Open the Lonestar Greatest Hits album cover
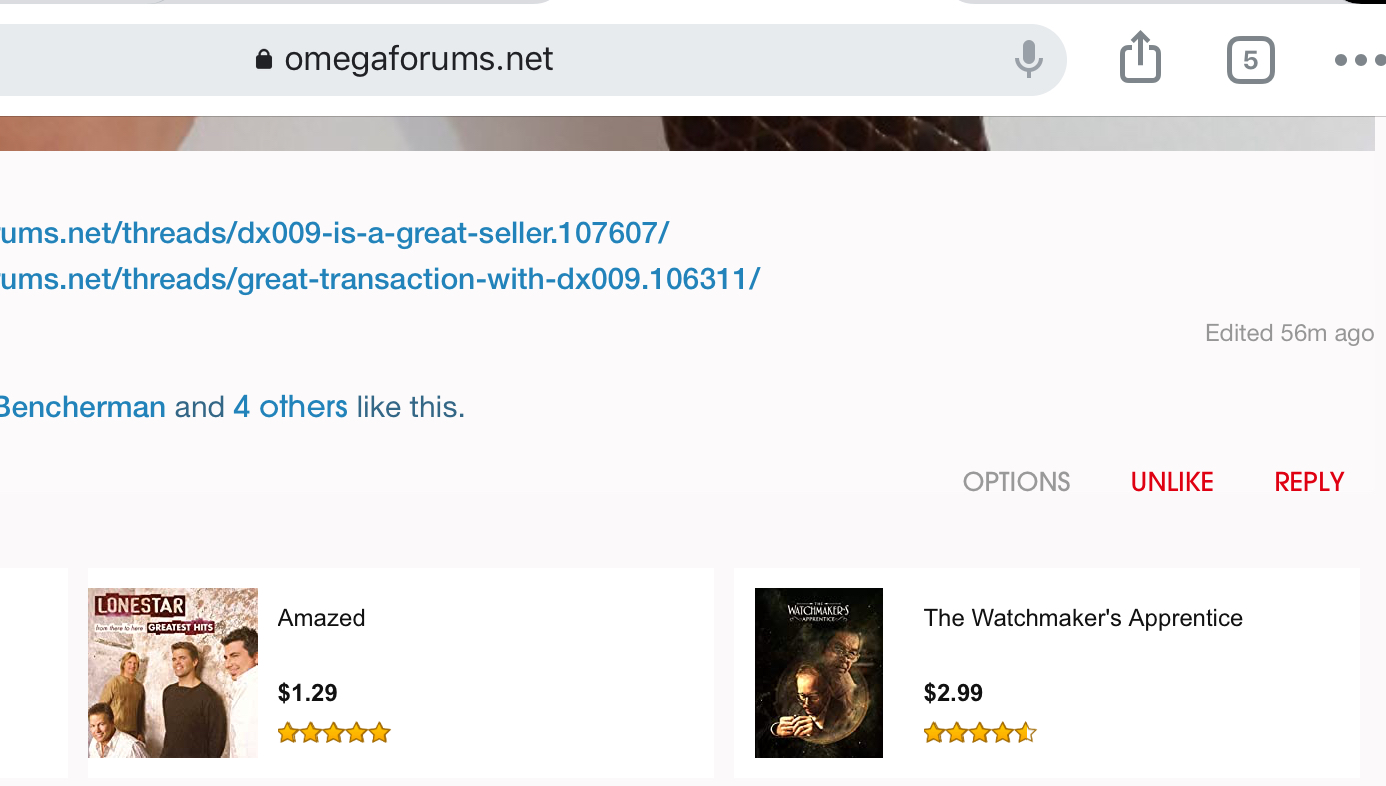Image resolution: width=1386 pixels, height=786 pixels. (173, 672)
